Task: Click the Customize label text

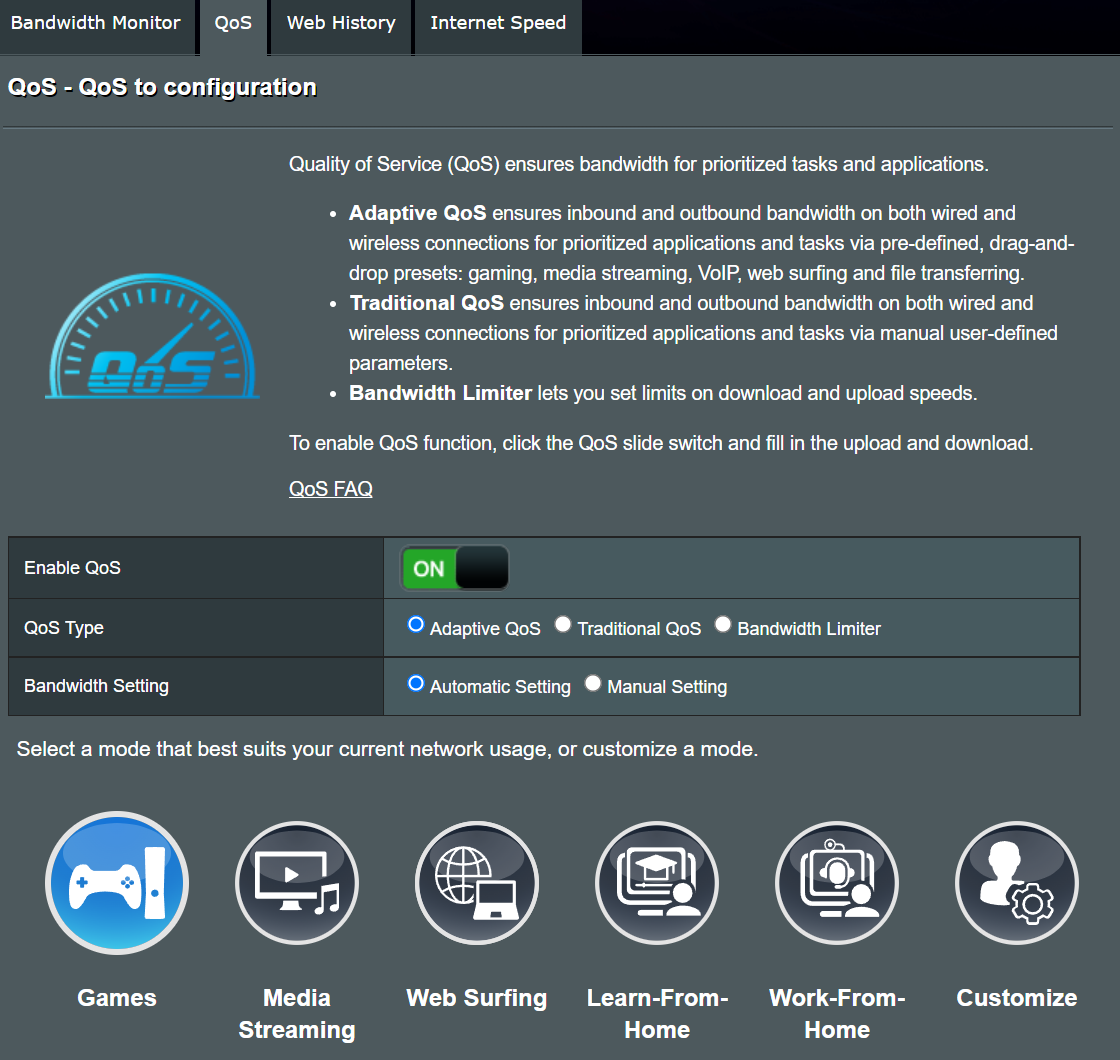Action: click(x=1017, y=998)
